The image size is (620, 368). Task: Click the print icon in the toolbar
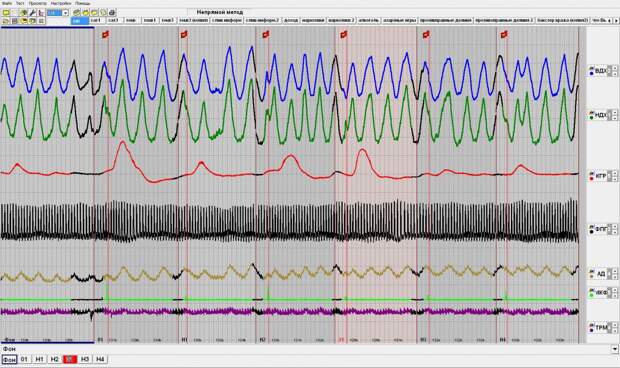point(112,13)
